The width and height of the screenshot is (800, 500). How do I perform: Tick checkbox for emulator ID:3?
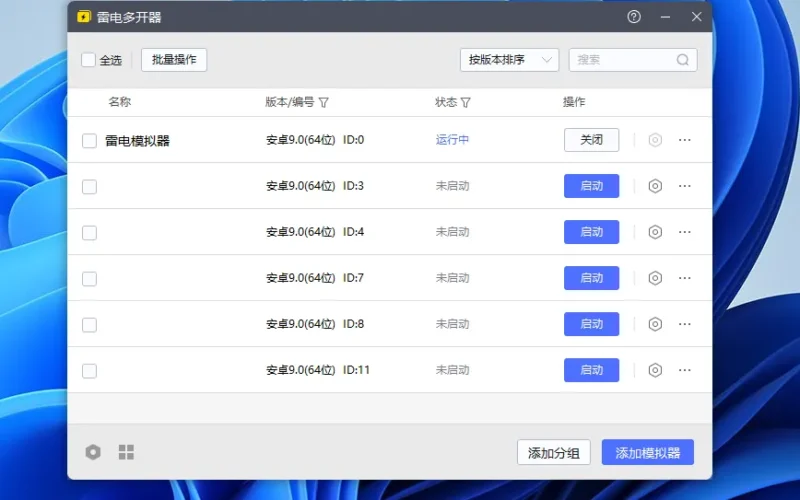coord(89,187)
